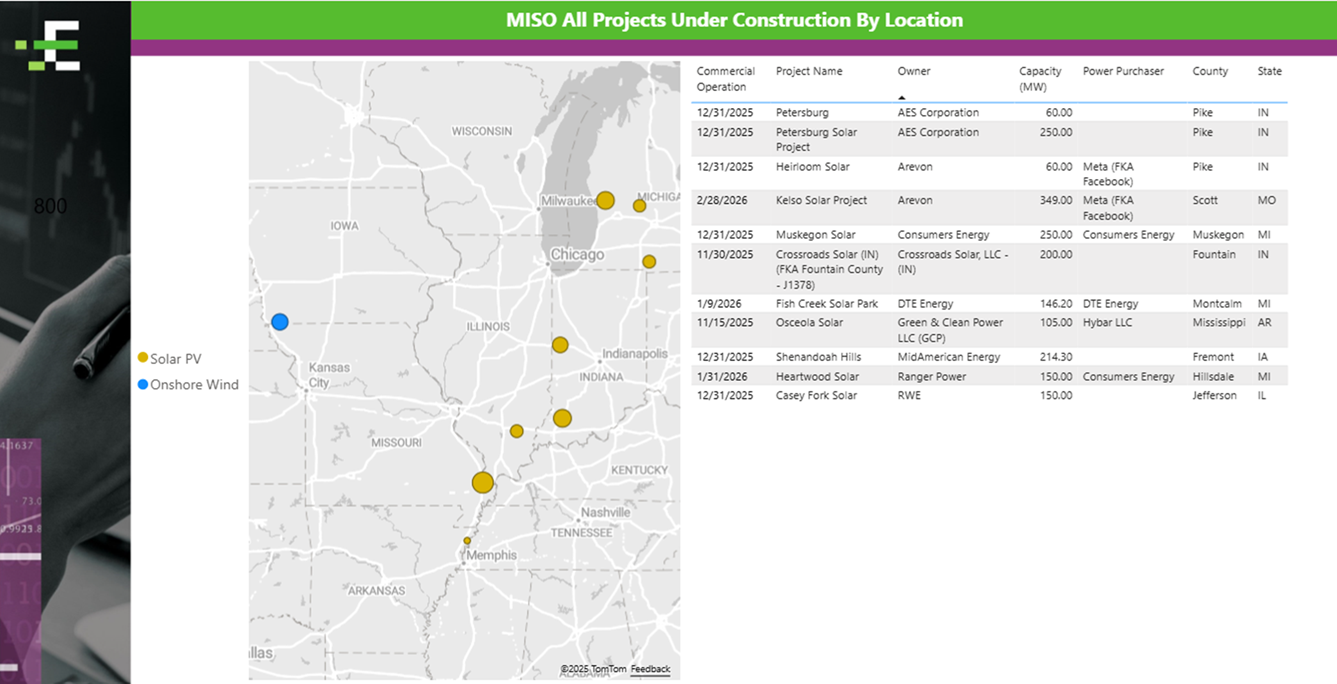Click the solar bubble west of Indianapolis
The width and height of the screenshot is (1337, 684).
point(560,345)
